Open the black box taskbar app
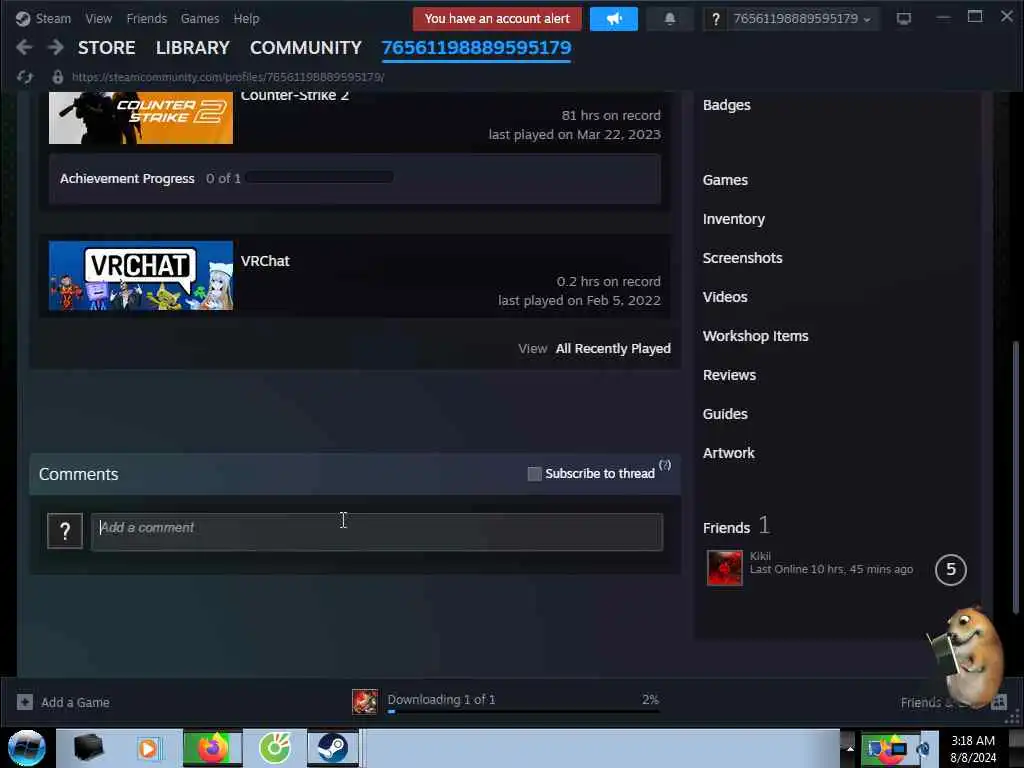1024x768 pixels. pos(89,748)
